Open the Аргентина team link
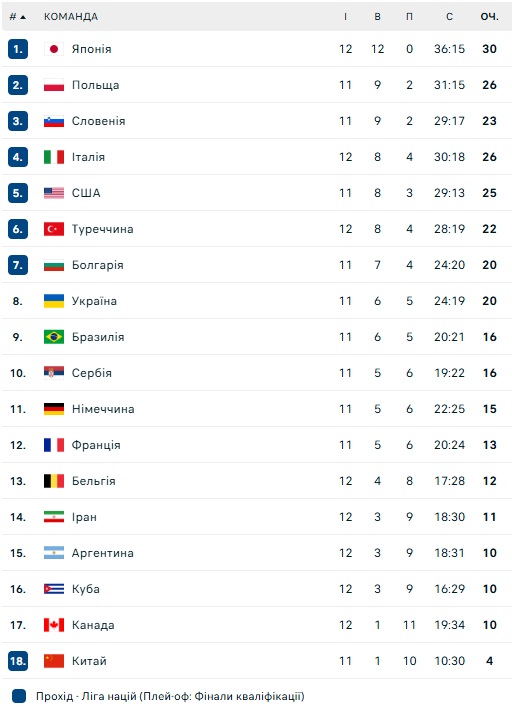Screen dimensions: 512x707 tap(102, 553)
